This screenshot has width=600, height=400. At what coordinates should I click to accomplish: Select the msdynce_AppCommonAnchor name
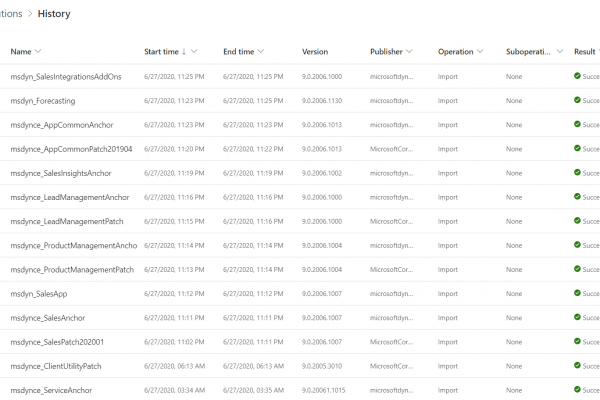[62, 125]
